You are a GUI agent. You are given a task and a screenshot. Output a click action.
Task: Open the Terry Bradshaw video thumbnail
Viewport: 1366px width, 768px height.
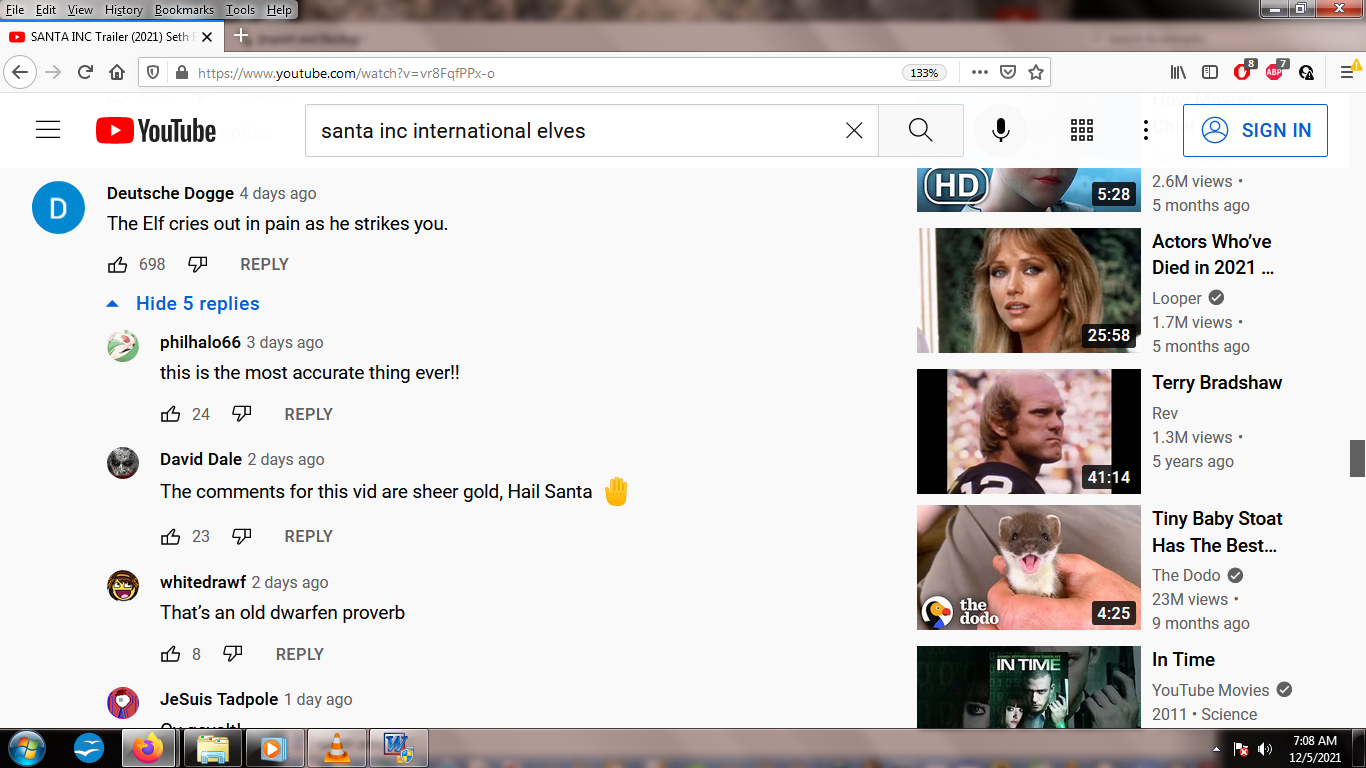tap(1029, 431)
